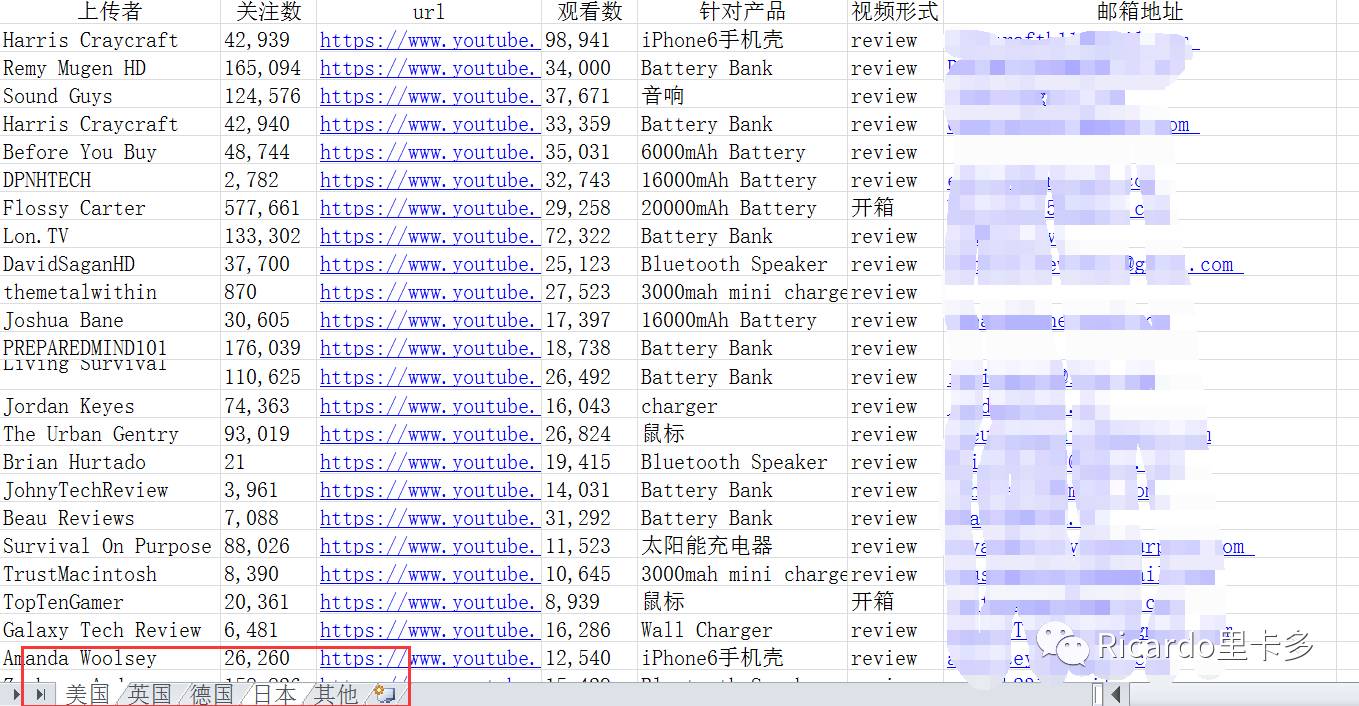Switch to the 美国 sheet tab
Image resolution: width=1359 pixels, height=706 pixels.
[x=87, y=693]
